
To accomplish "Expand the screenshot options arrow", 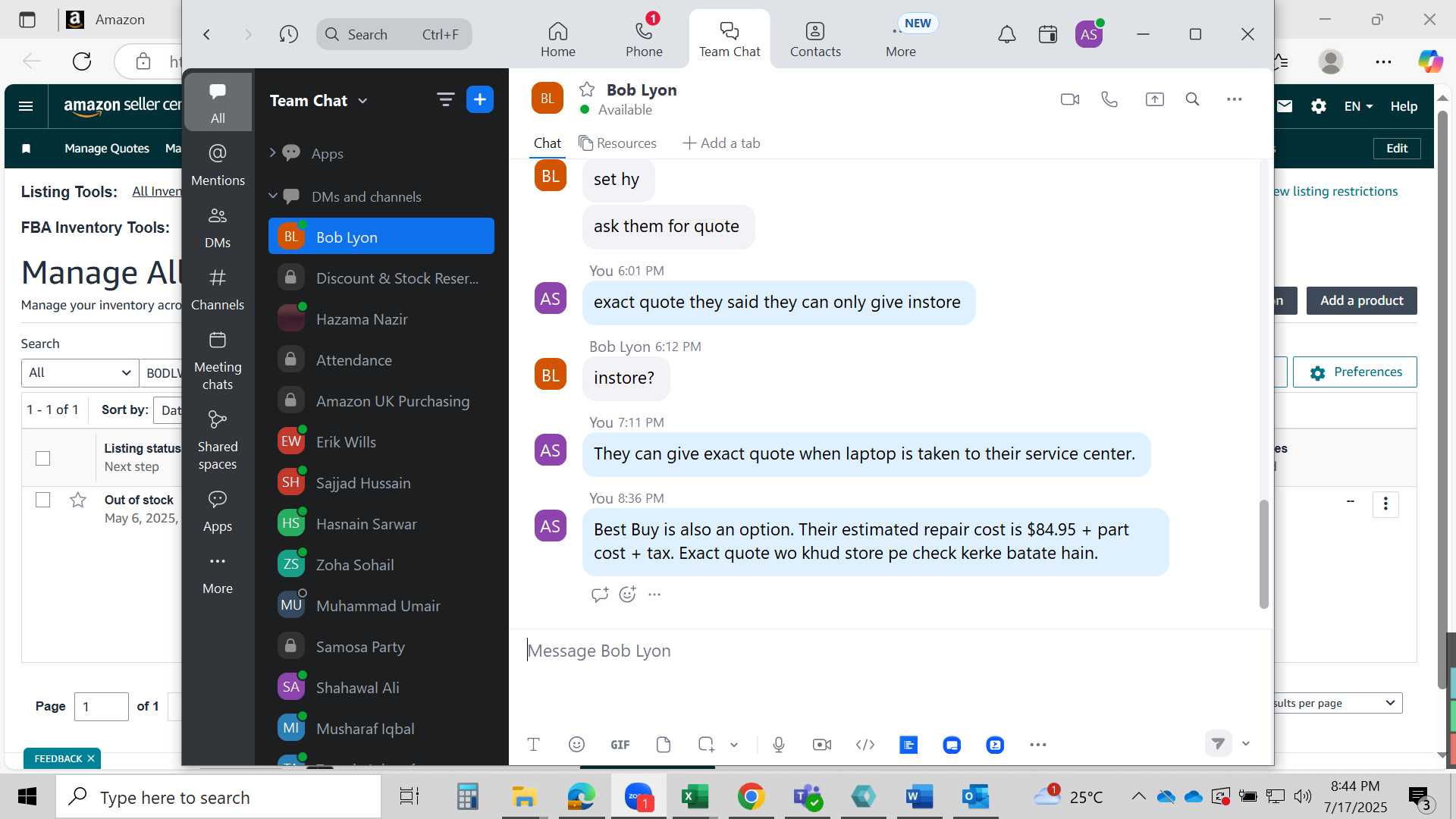I will click(x=734, y=745).
